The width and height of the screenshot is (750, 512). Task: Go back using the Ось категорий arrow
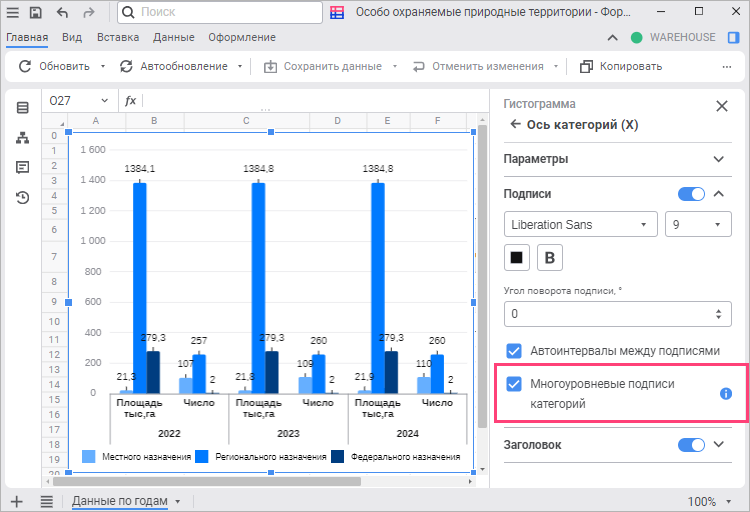[516, 125]
